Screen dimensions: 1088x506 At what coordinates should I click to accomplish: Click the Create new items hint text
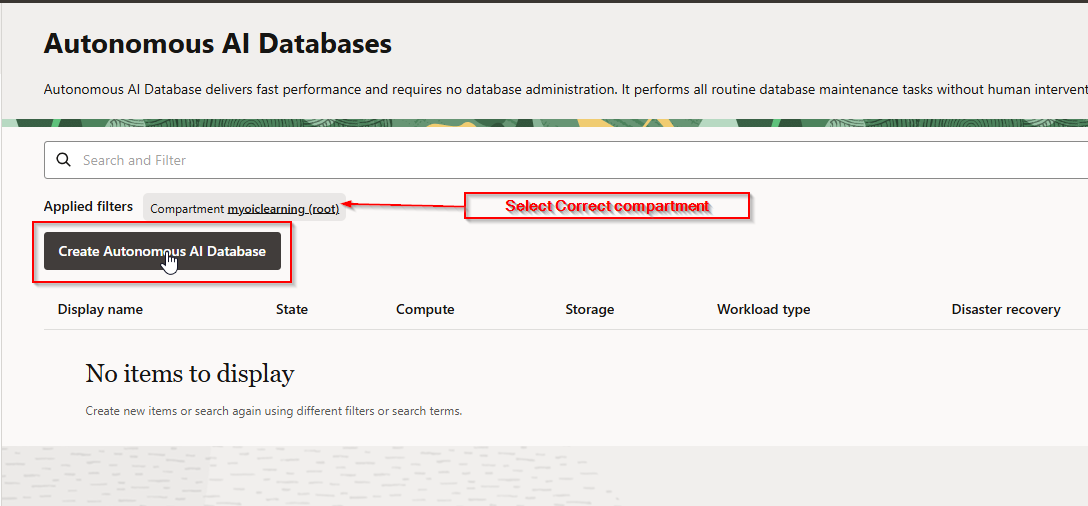click(274, 411)
